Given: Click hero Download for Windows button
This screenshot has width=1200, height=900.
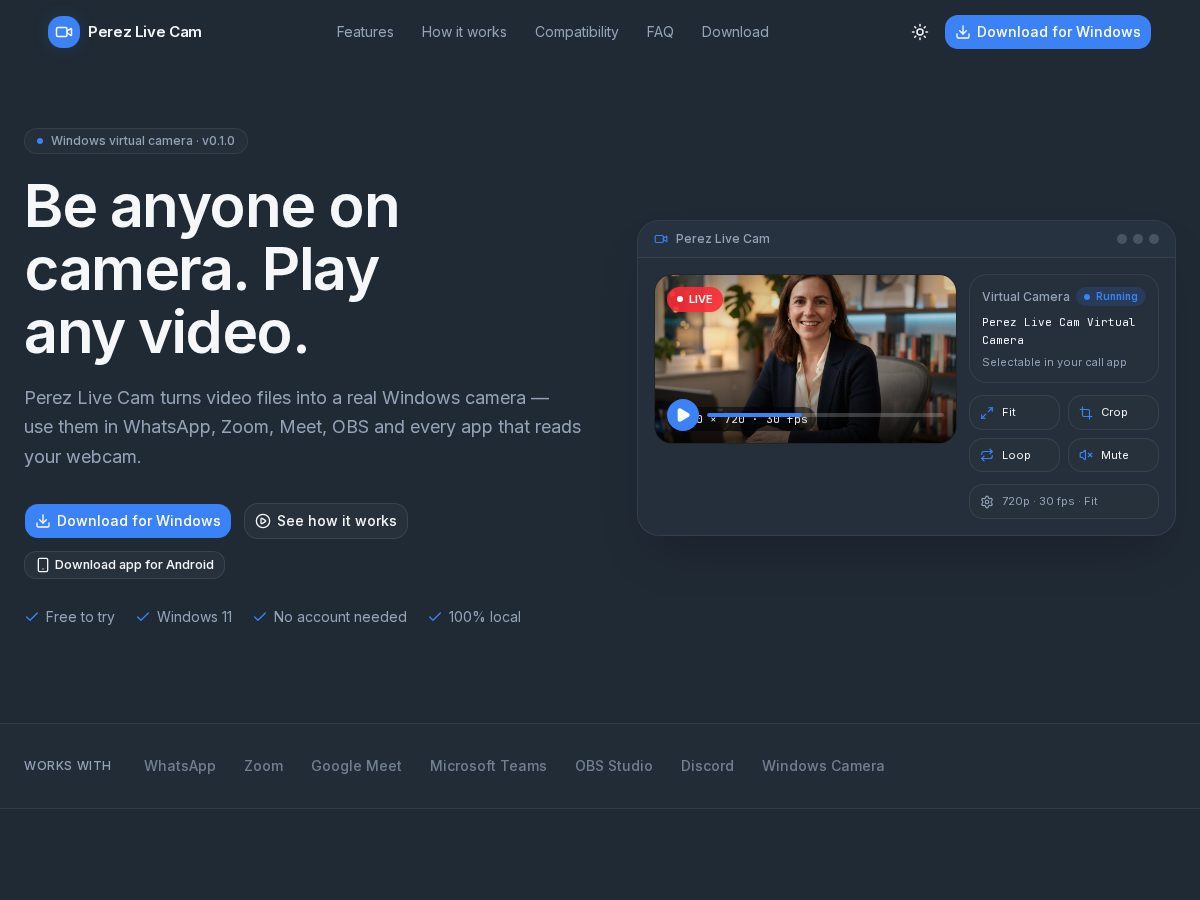Looking at the screenshot, I should (128, 521).
